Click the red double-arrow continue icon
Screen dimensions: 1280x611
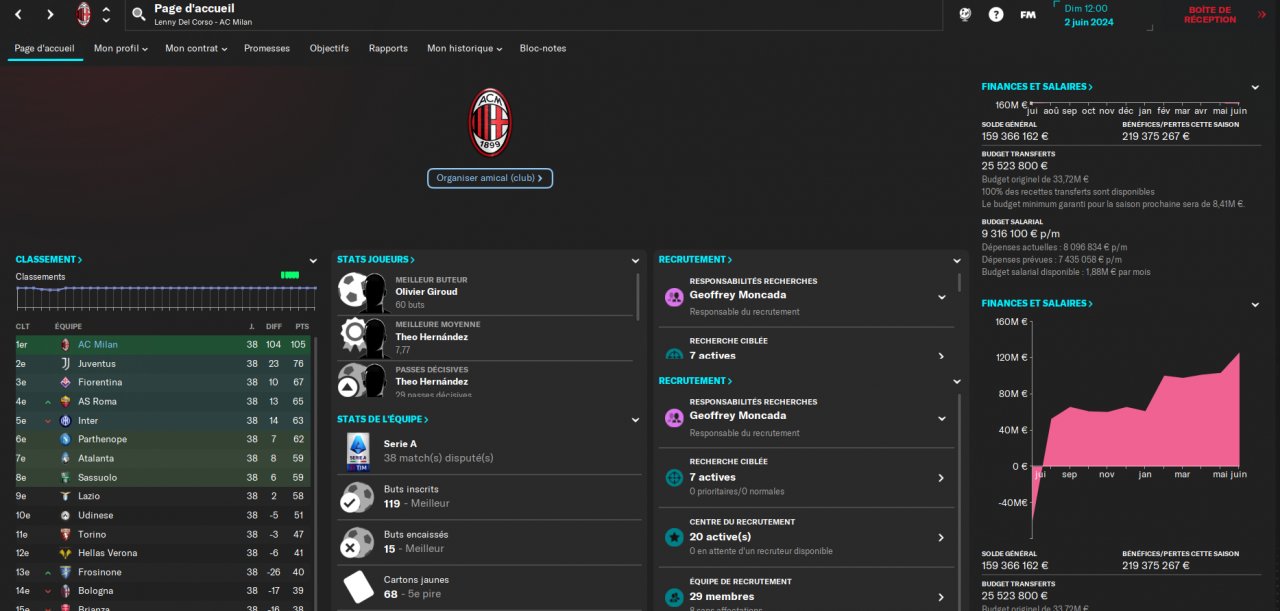pos(1262,14)
